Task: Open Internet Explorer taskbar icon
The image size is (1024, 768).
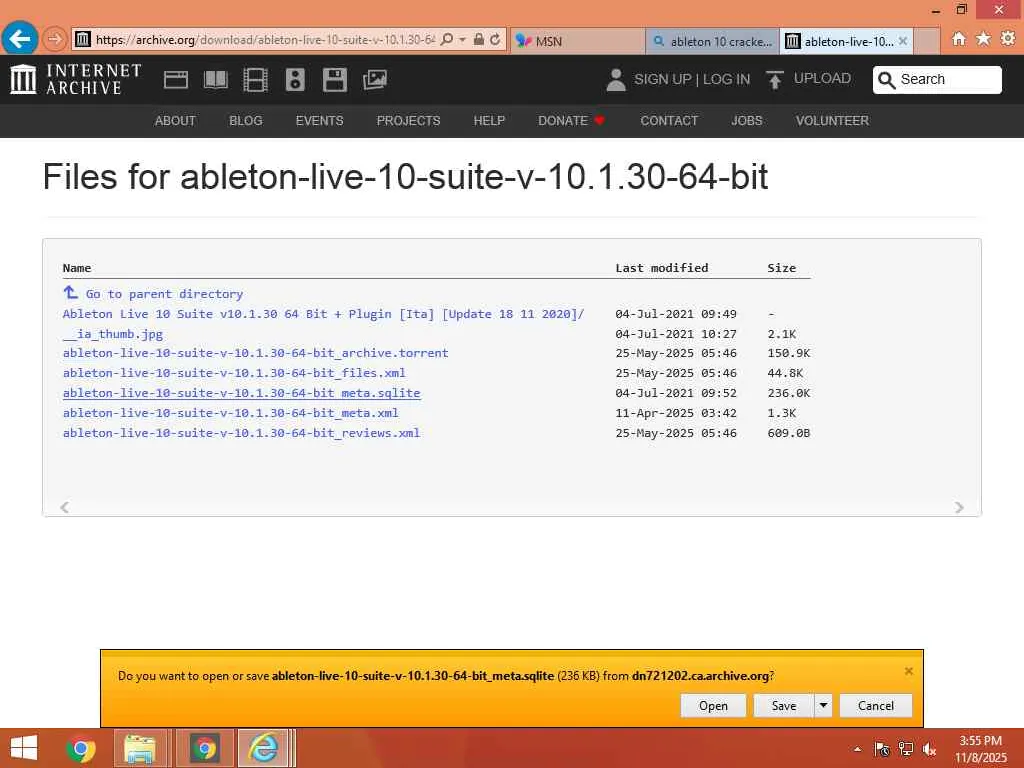Action: tap(264, 748)
